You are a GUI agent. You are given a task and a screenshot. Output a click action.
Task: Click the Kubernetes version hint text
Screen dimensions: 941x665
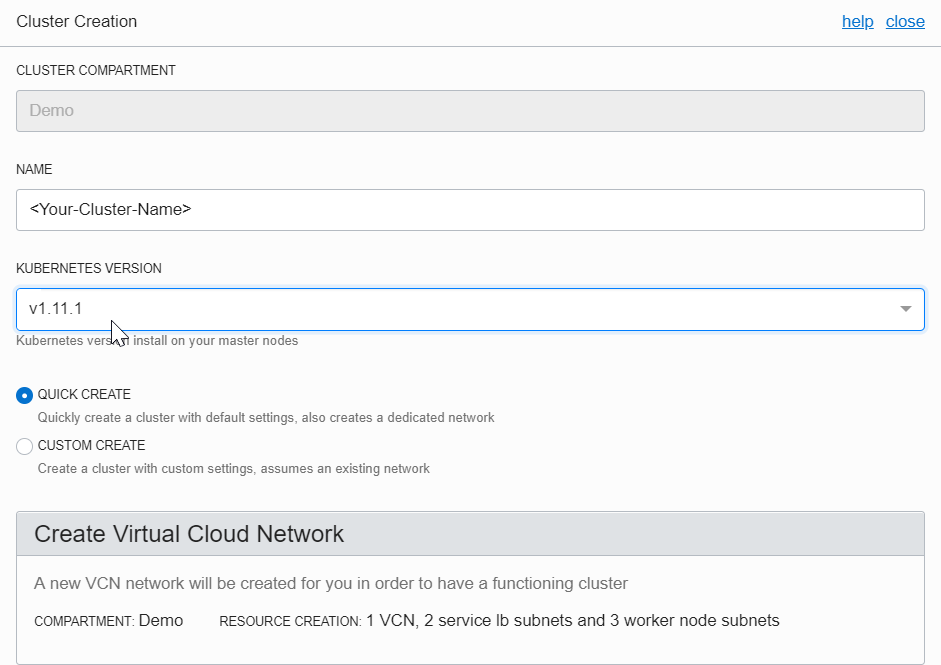pos(157,341)
